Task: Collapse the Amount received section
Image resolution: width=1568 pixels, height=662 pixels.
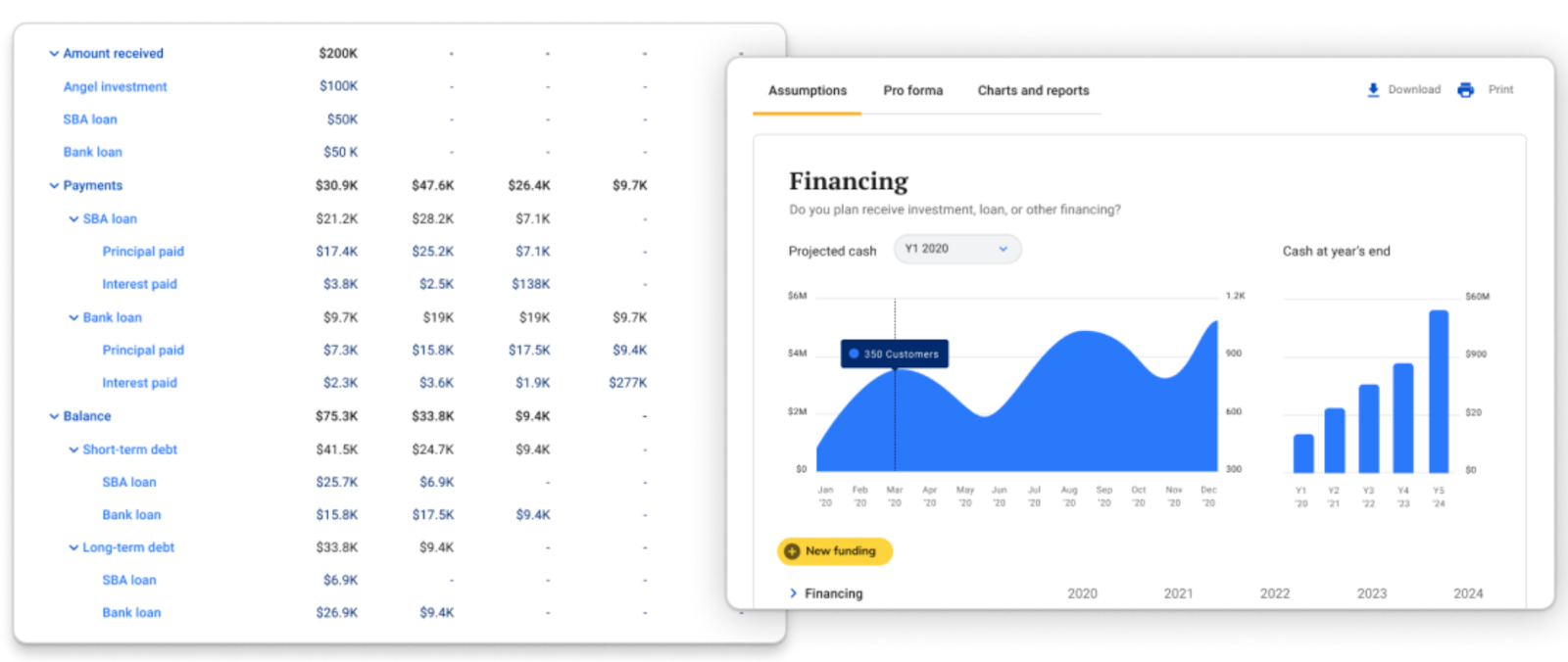Action: [54, 54]
